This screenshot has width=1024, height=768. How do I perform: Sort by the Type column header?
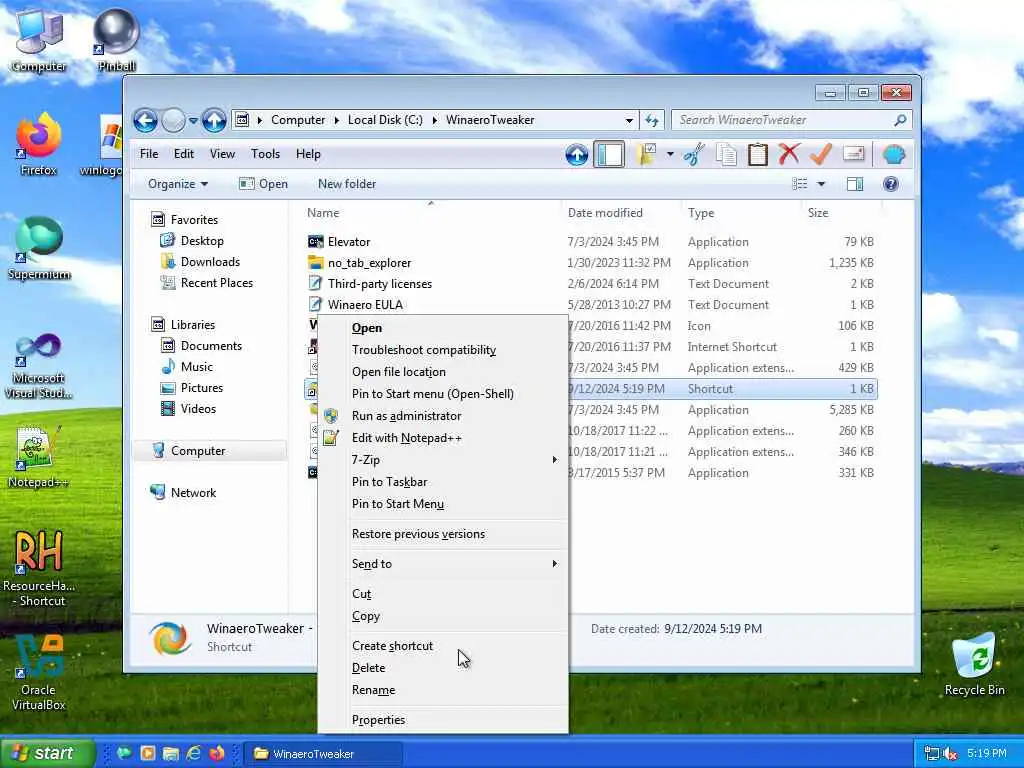pyautogui.click(x=701, y=213)
